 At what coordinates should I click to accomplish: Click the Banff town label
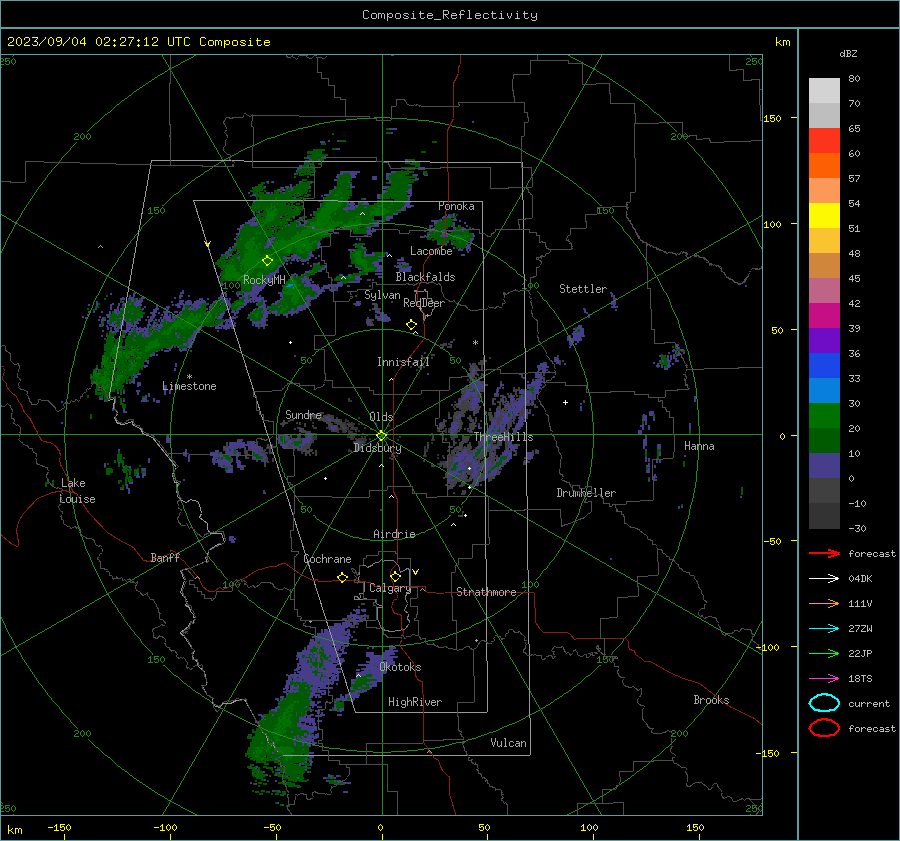coord(165,557)
